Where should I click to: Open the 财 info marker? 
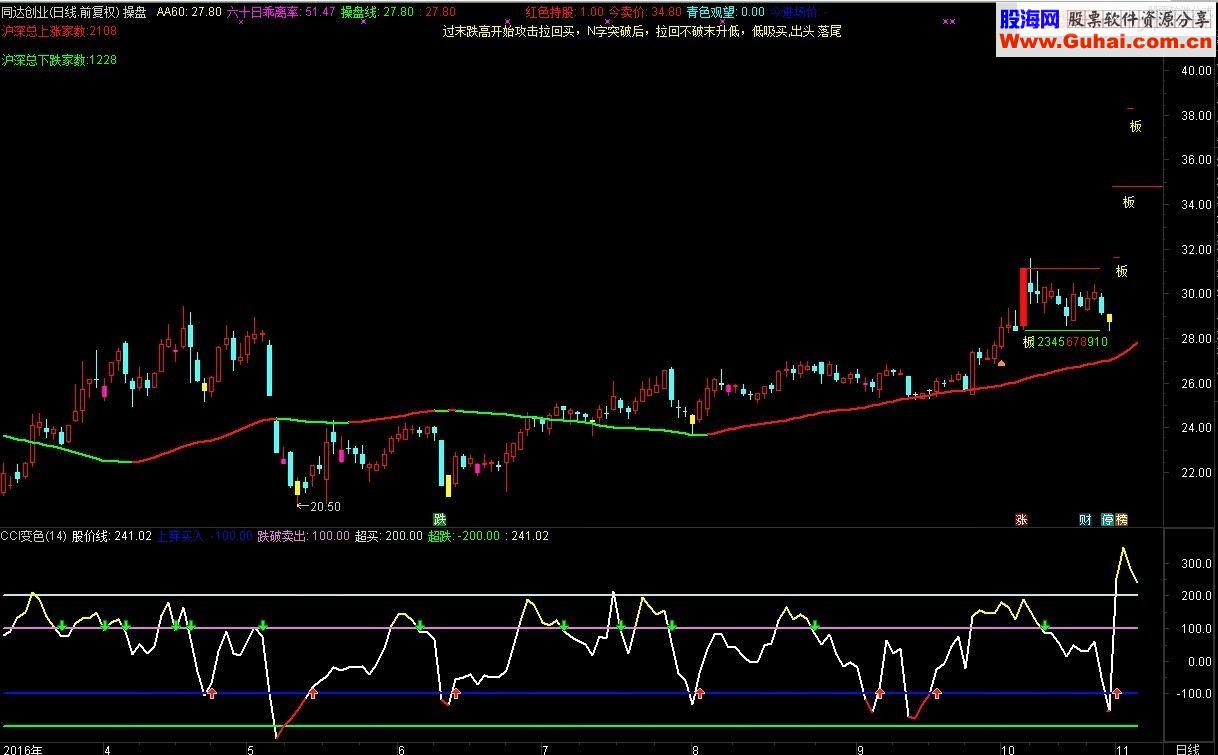tap(1084, 519)
